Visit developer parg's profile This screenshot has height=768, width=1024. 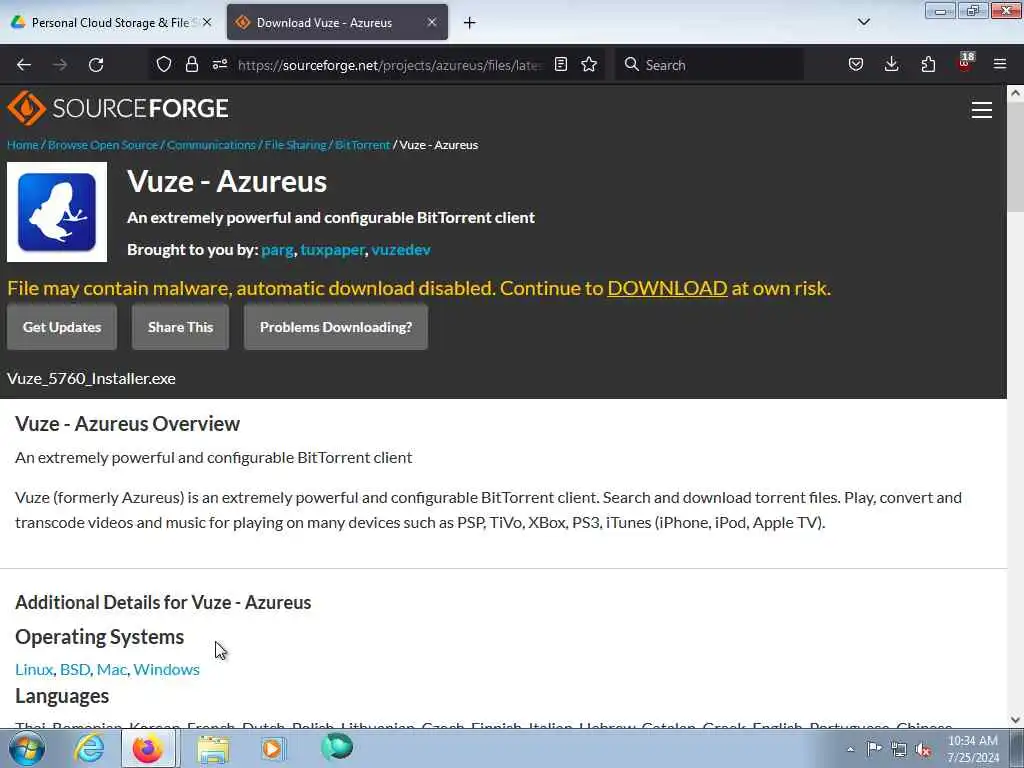point(278,250)
